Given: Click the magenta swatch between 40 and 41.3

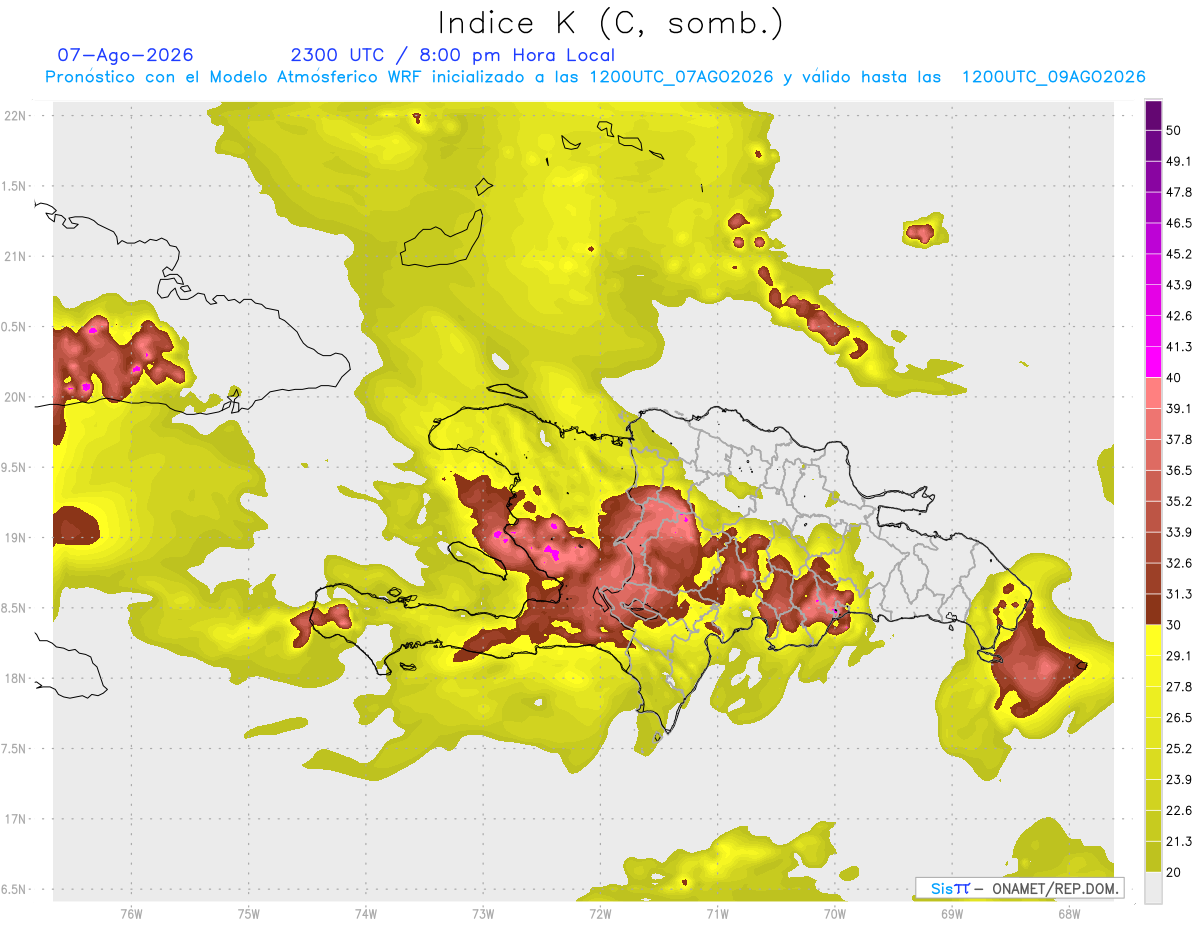Looking at the screenshot, I should pyautogui.click(x=1153, y=362).
